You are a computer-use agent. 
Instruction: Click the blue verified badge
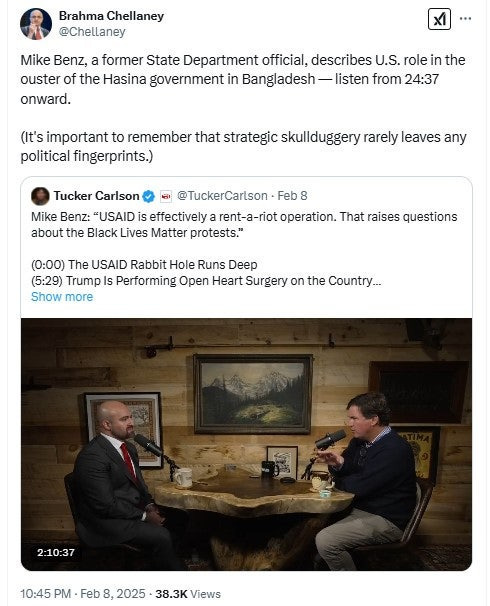pos(148,196)
